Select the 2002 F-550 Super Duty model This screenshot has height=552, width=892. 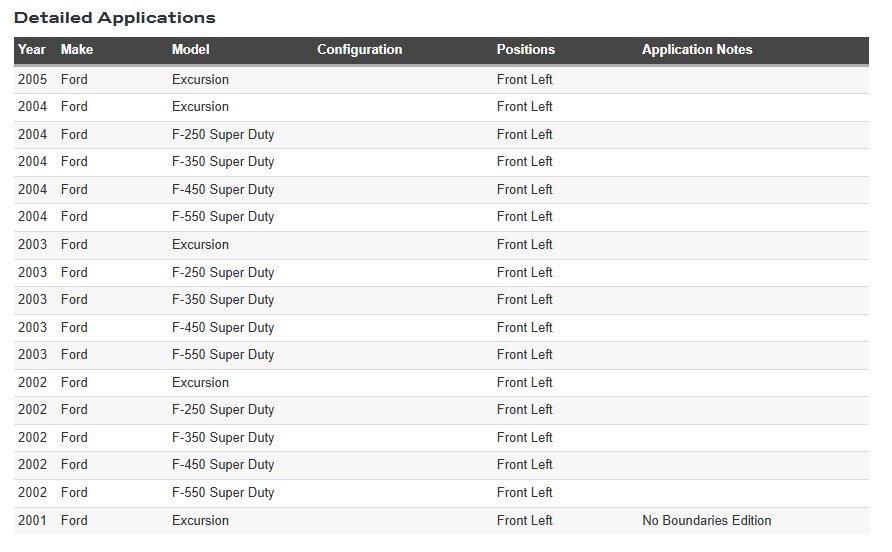[223, 493]
